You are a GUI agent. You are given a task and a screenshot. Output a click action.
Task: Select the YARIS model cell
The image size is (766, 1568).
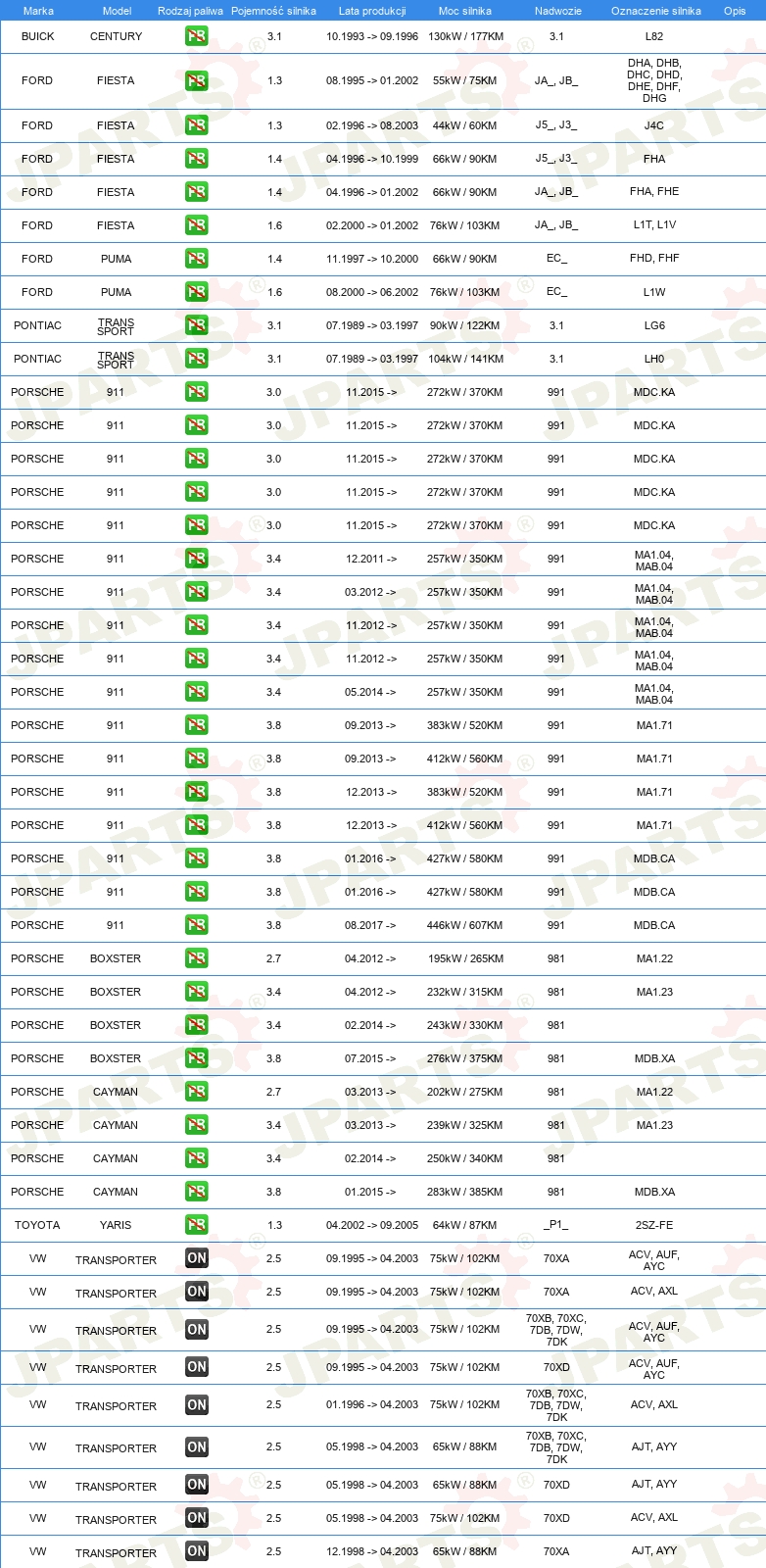coord(116,1225)
